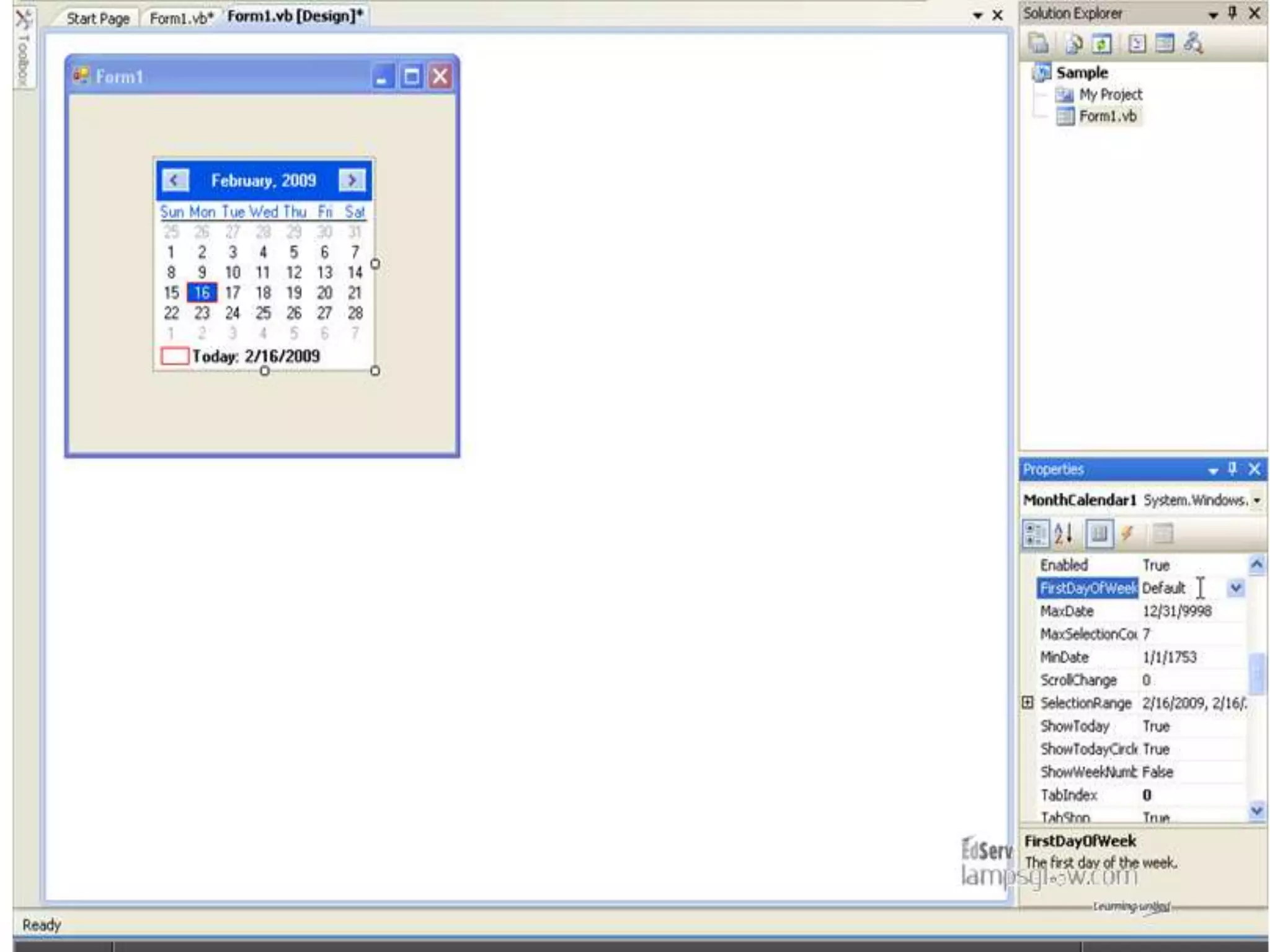Close the Properties panel
The height and width of the screenshot is (952, 1270).
click(1254, 469)
